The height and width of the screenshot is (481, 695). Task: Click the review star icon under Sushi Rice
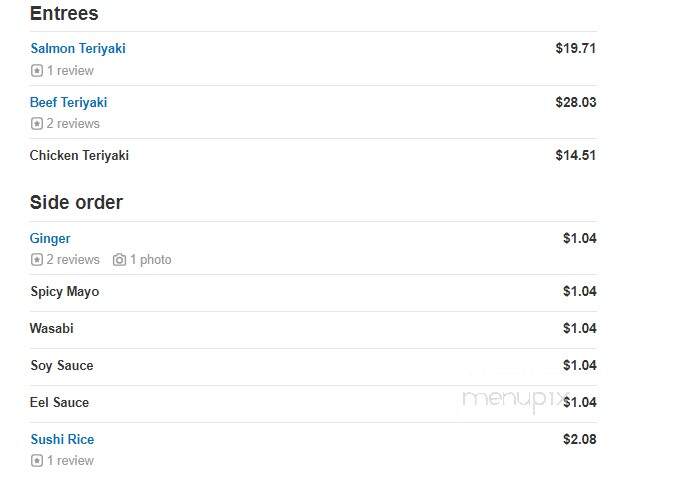[x=37, y=461]
